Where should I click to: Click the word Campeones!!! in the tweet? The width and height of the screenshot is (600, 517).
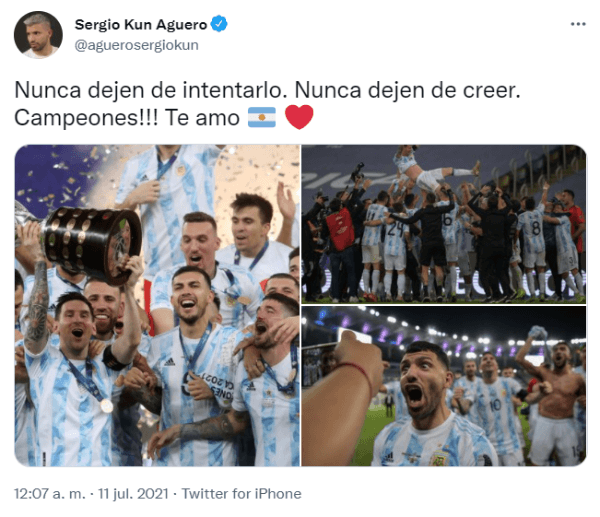(86, 117)
